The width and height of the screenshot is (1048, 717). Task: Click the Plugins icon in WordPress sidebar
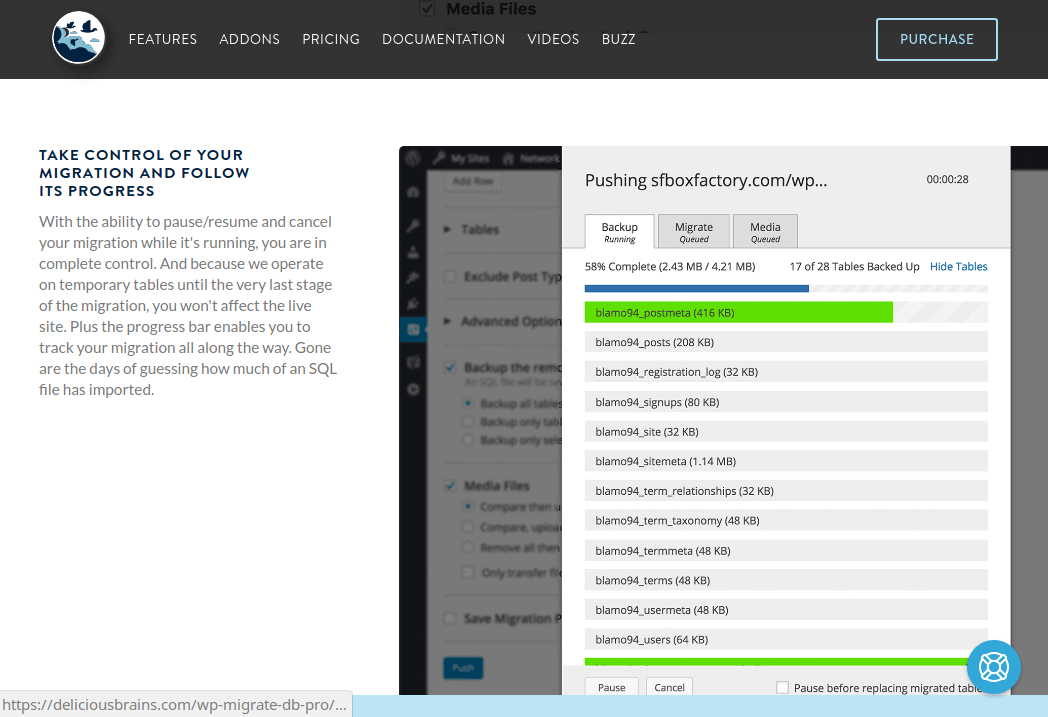pyautogui.click(x=413, y=303)
